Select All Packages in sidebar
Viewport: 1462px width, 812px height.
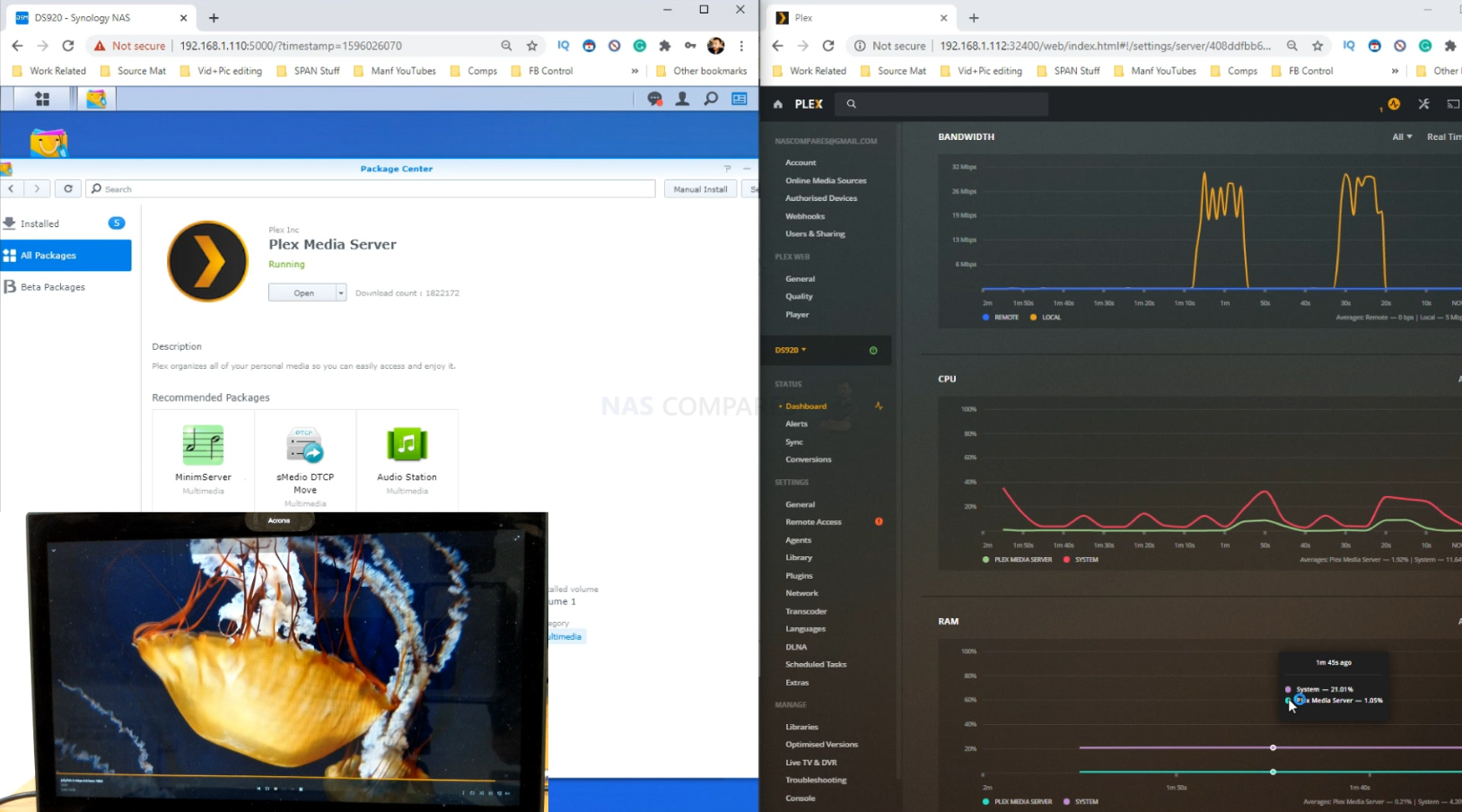coord(66,256)
